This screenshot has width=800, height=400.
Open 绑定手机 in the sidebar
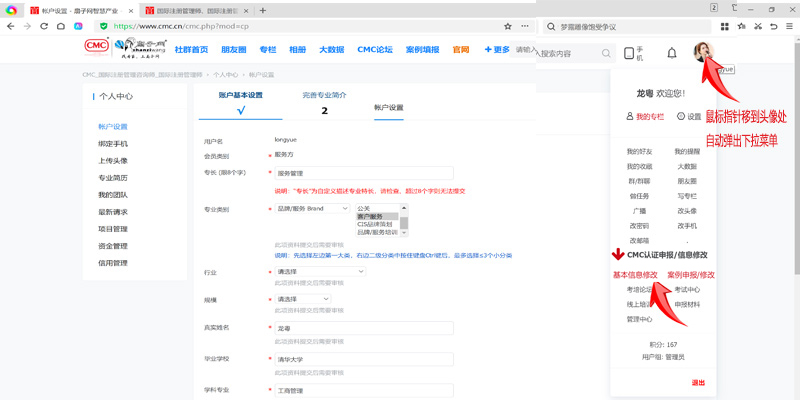pyautogui.click(x=113, y=144)
